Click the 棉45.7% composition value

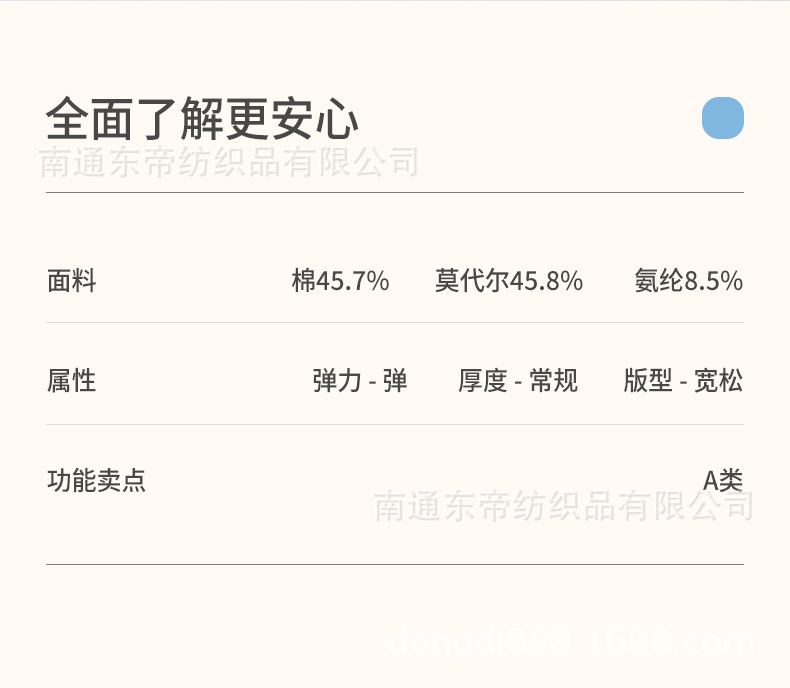pos(340,281)
